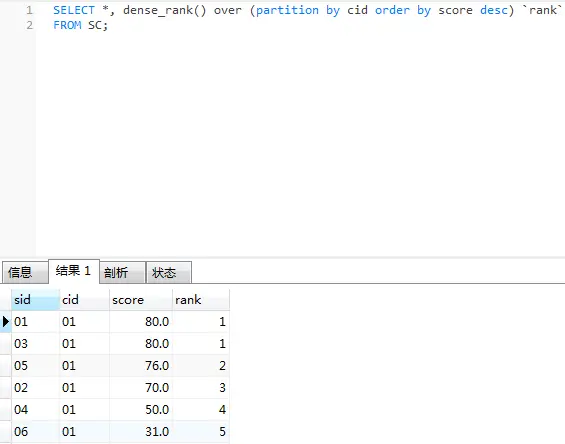Click cid cell in sid 05 row

(84, 365)
